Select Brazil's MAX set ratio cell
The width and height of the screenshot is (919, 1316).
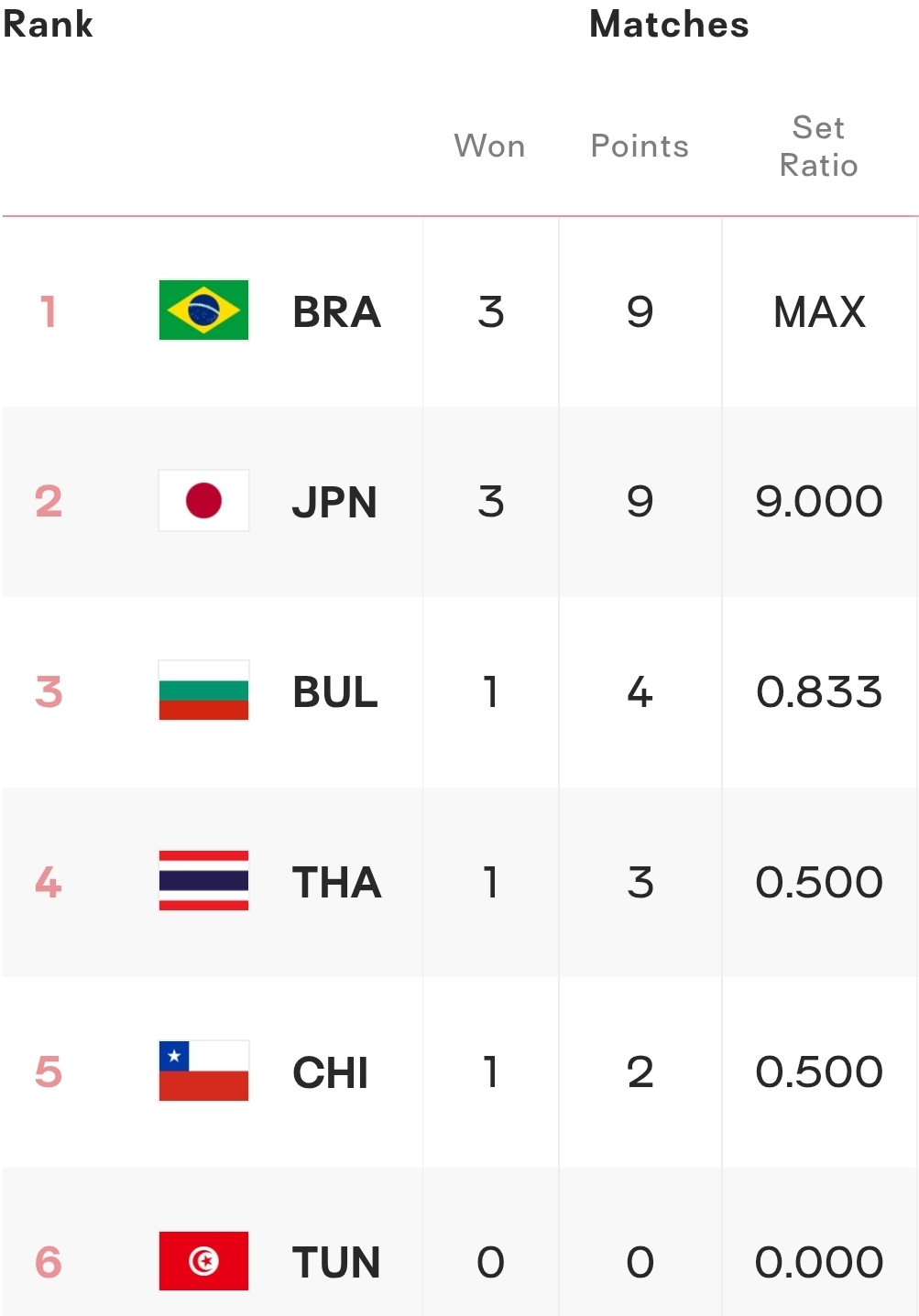click(x=820, y=312)
